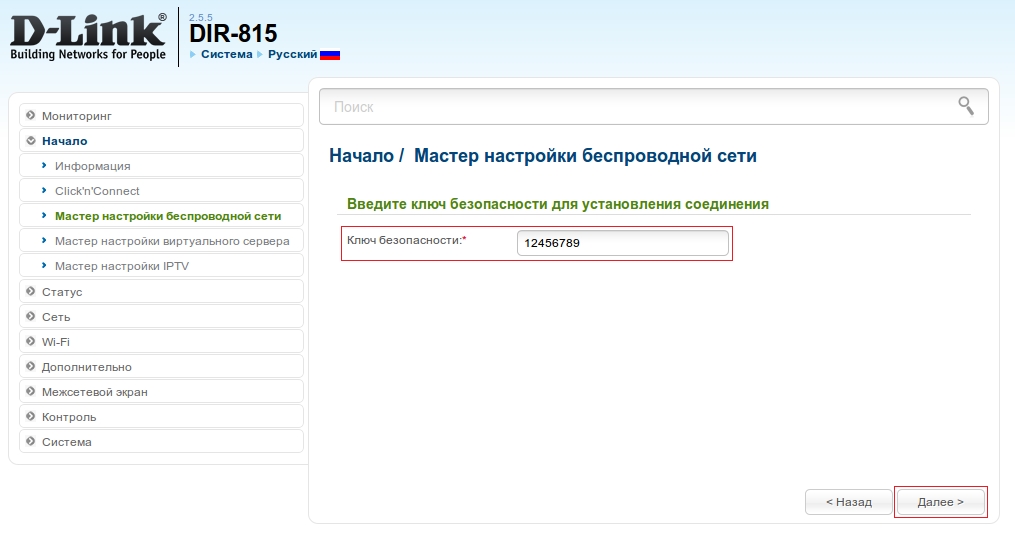Viewport: 1015px width, 535px height.
Task: Click the search magnifier icon
Action: [965, 106]
